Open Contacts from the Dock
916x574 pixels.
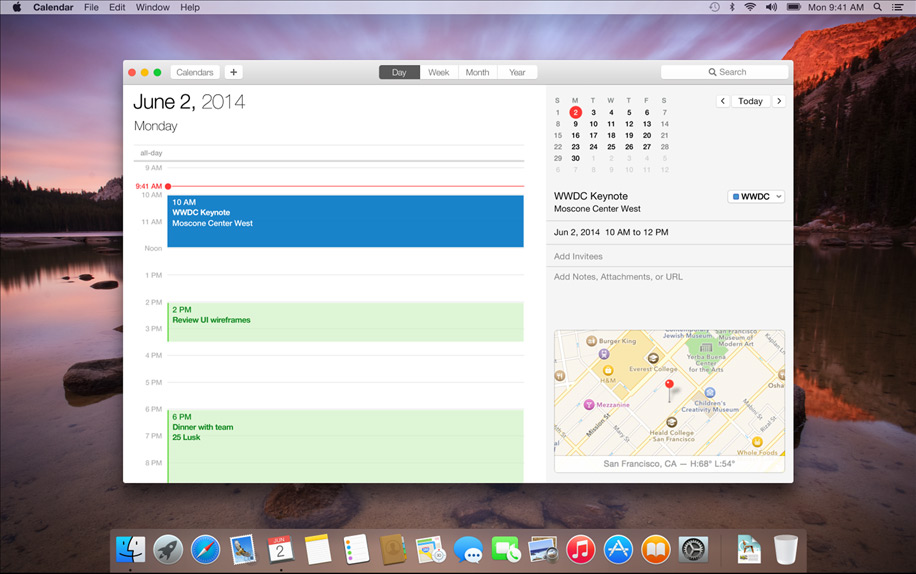(393, 550)
